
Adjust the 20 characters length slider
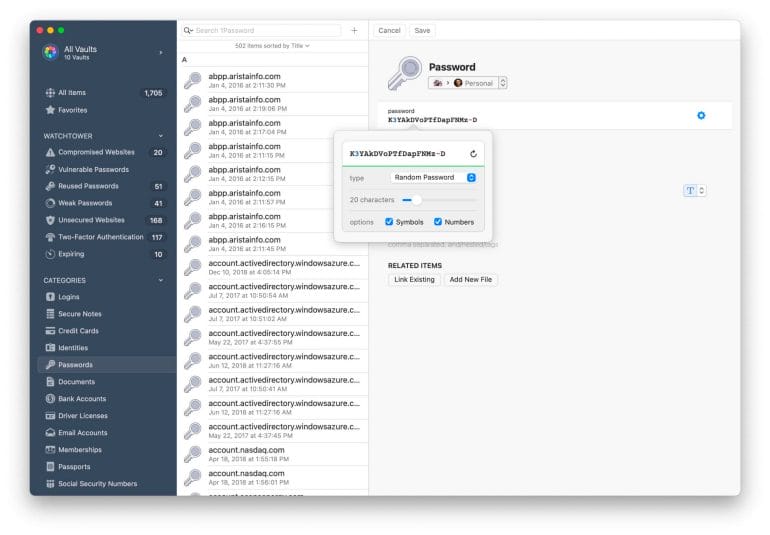pos(416,200)
